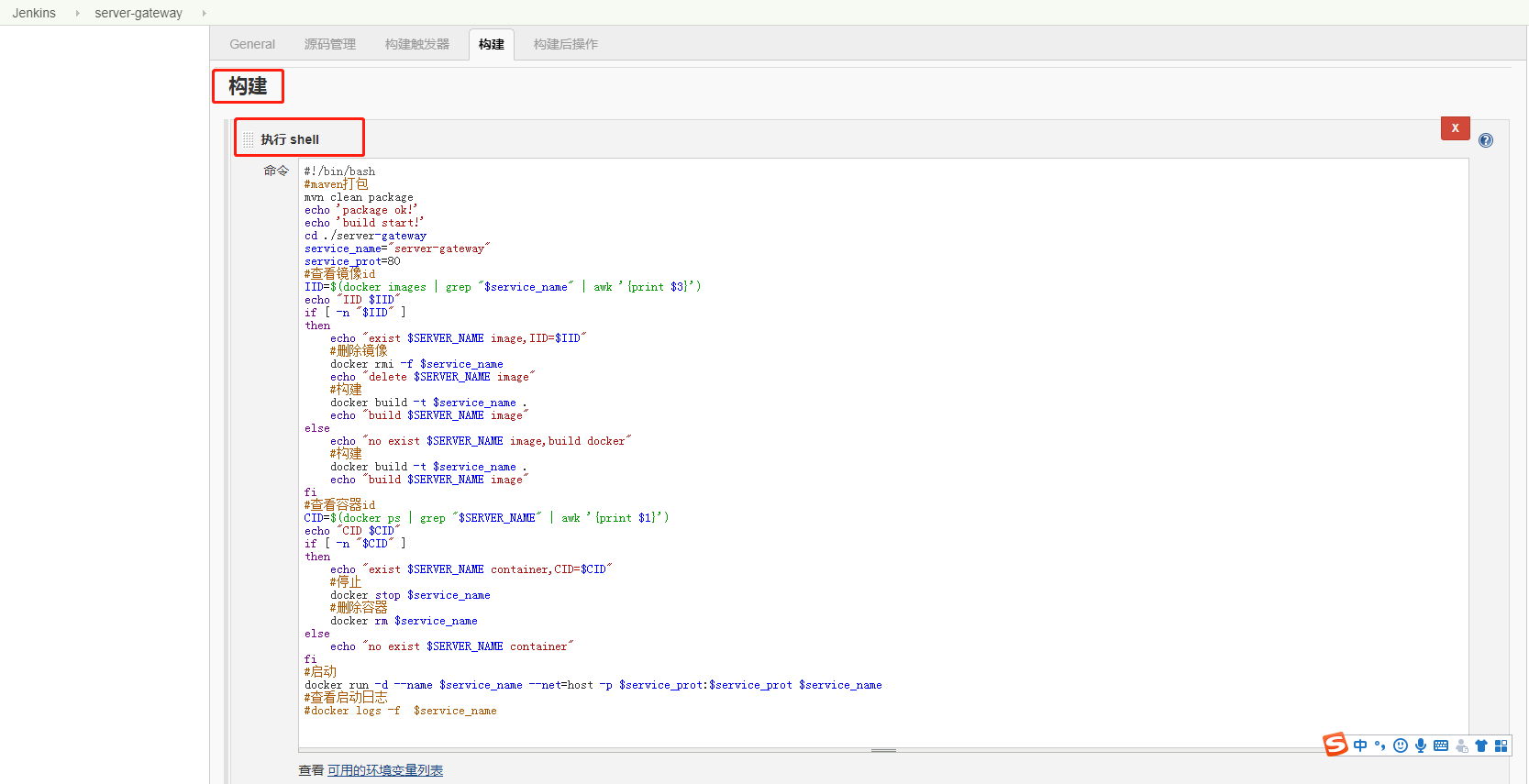Grab the shell step's drag handle
1529x784 pixels.
pos(249,139)
